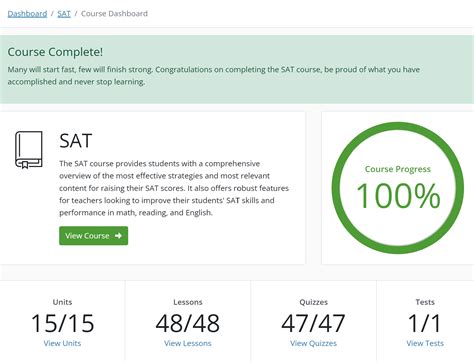Open the View Lessons link
The width and height of the screenshot is (474, 363).
click(x=188, y=343)
